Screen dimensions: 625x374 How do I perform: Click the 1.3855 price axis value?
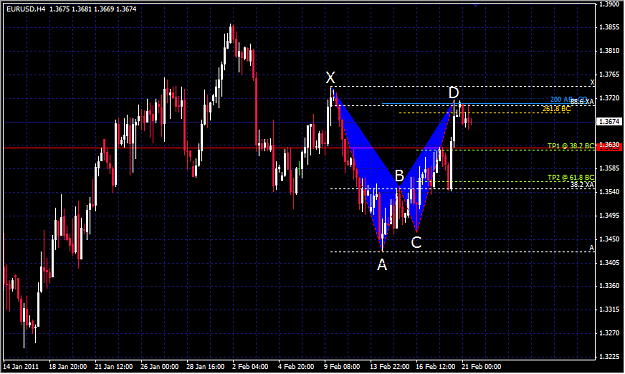pyautogui.click(x=609, y=27)
